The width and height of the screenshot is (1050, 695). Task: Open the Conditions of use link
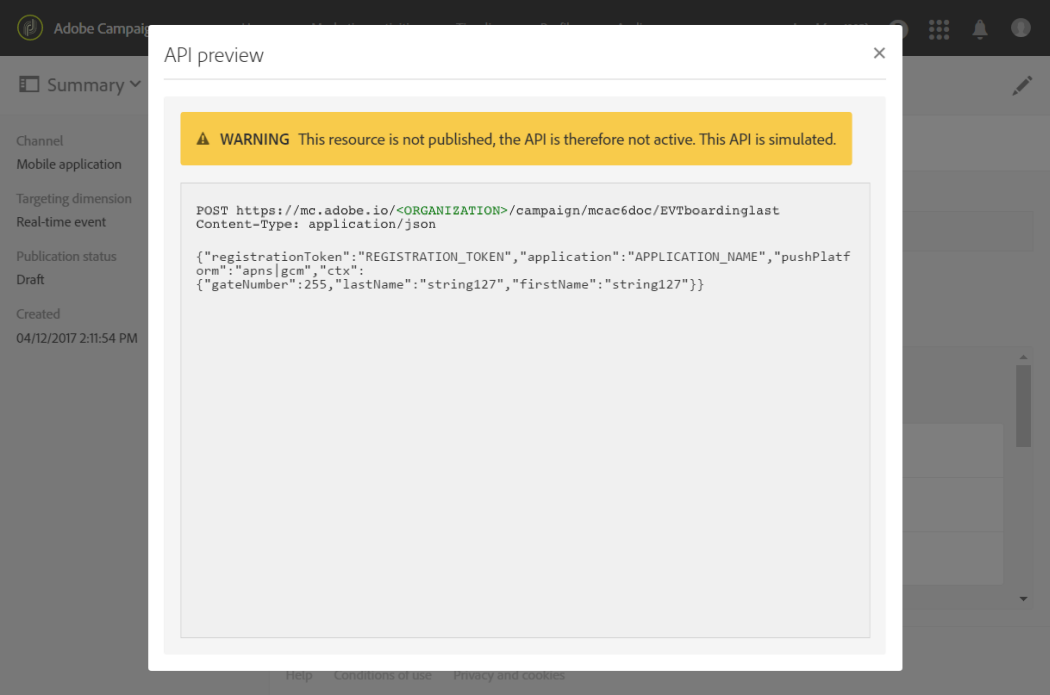(382, 676)
